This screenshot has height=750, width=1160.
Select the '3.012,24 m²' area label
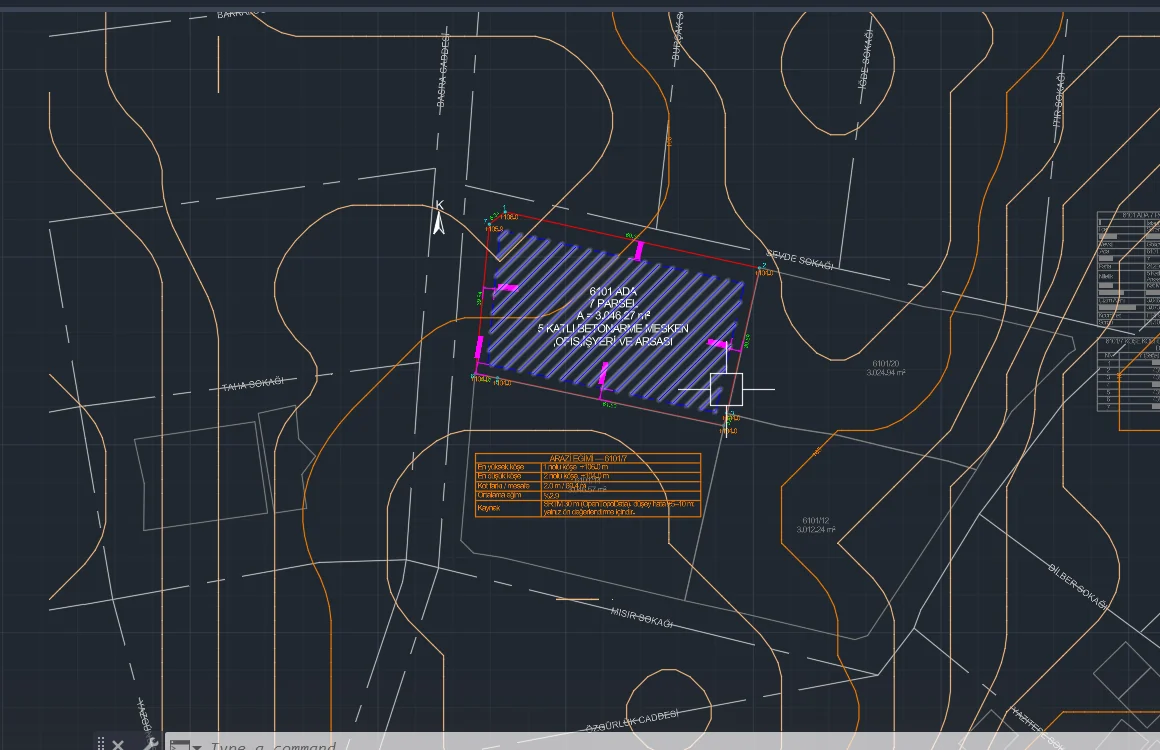coord(816,530)
